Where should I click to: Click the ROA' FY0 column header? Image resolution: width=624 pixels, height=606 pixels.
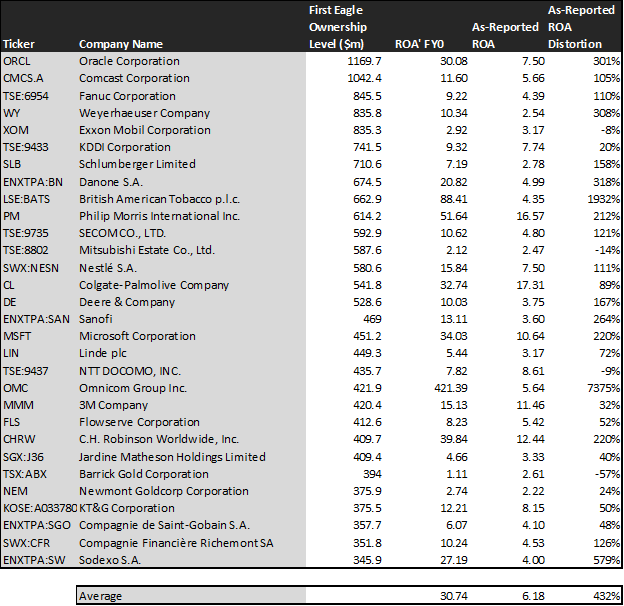coord(419,44)
